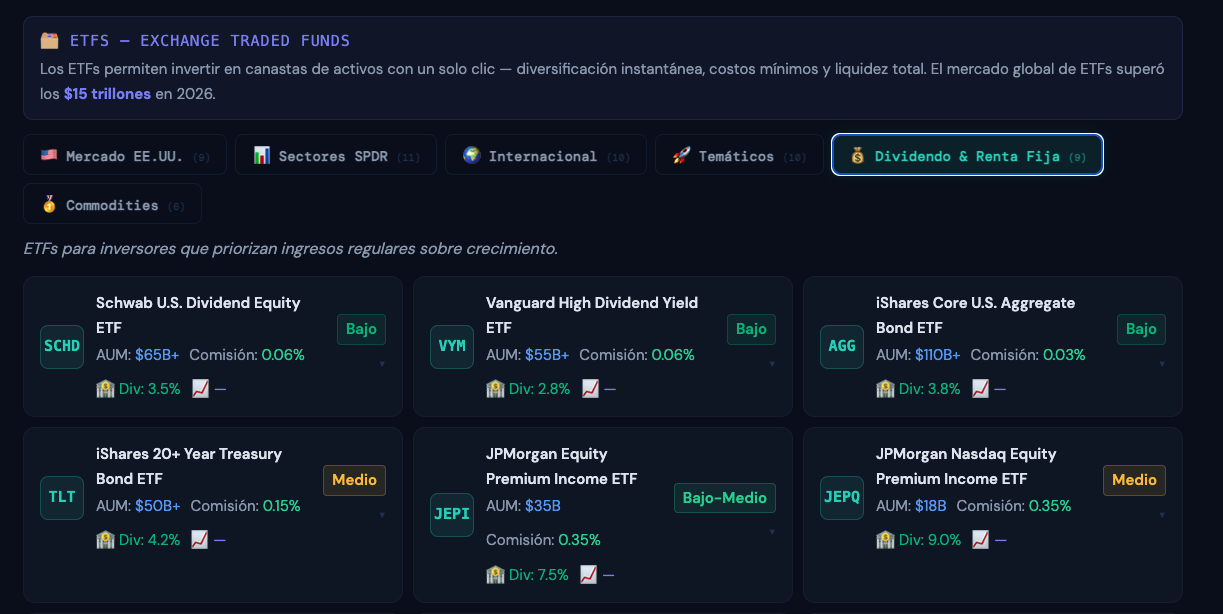Select the Internacional tab
The image size is (1223, 614).
(546, 155)
